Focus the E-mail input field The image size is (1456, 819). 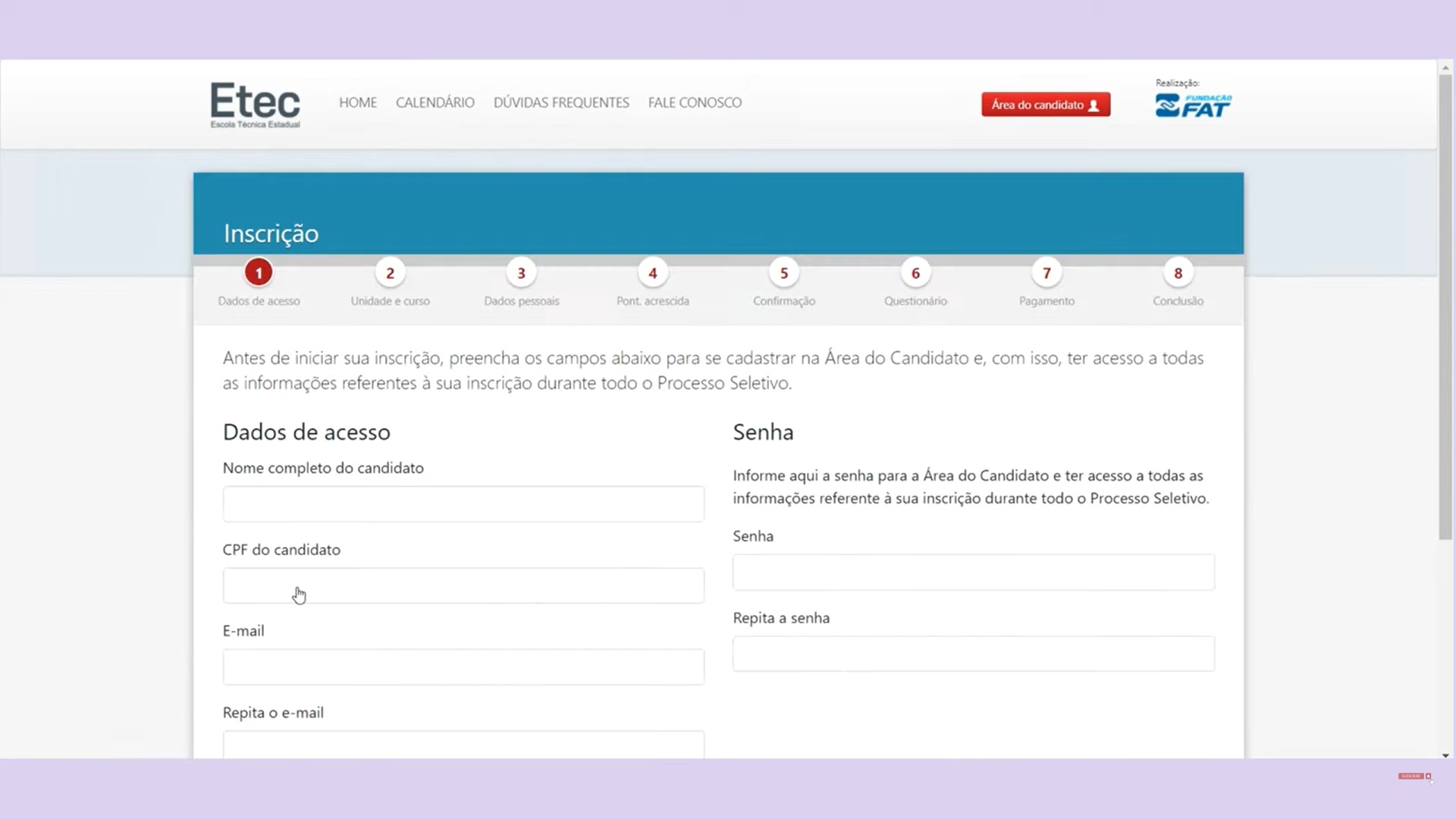click(463, 667)
